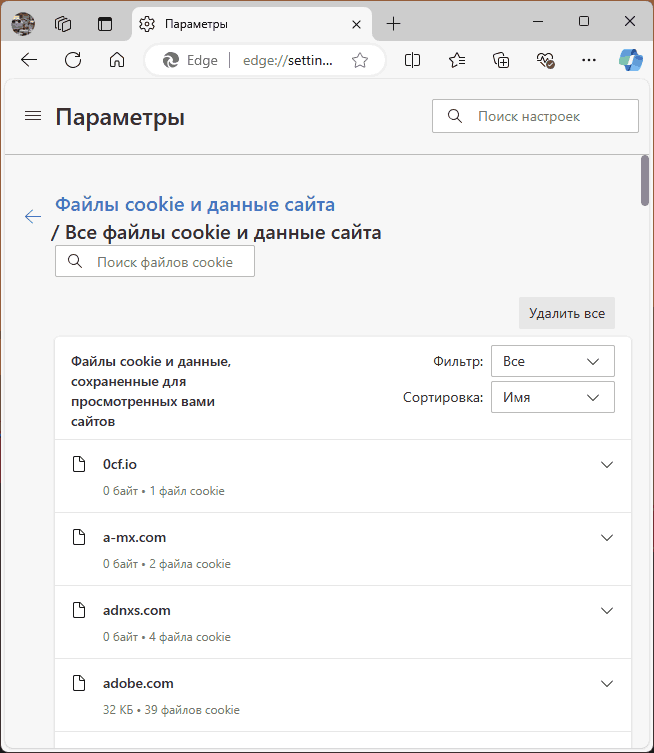Add this page to favorites star
Viewport: 654px width, 753px height.
click(360, 60)
